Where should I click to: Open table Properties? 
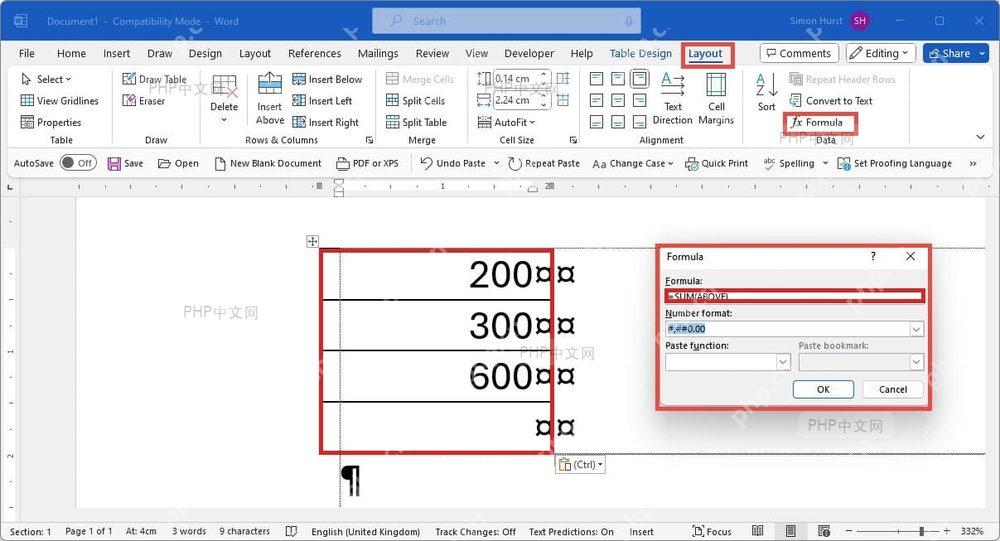[x=51, y=122]
